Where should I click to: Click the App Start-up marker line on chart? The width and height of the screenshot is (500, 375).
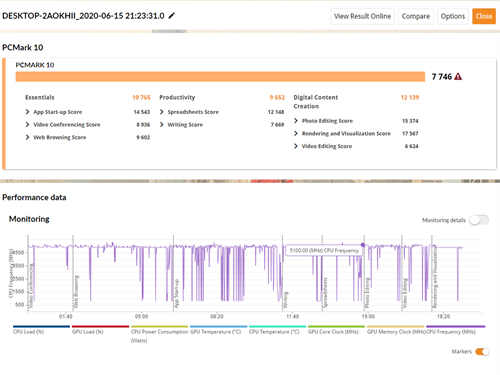(x=173, y=273)
